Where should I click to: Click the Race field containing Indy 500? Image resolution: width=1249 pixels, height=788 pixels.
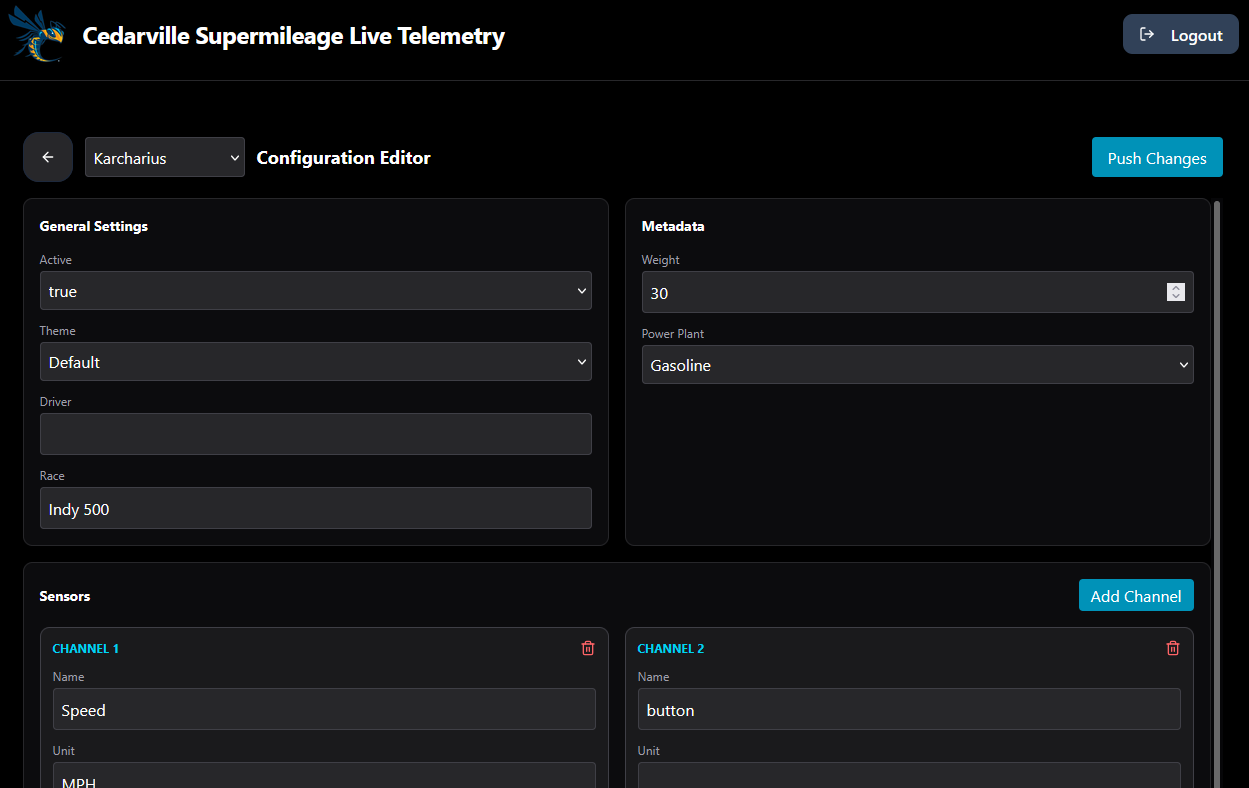click(x=316, y=508)
